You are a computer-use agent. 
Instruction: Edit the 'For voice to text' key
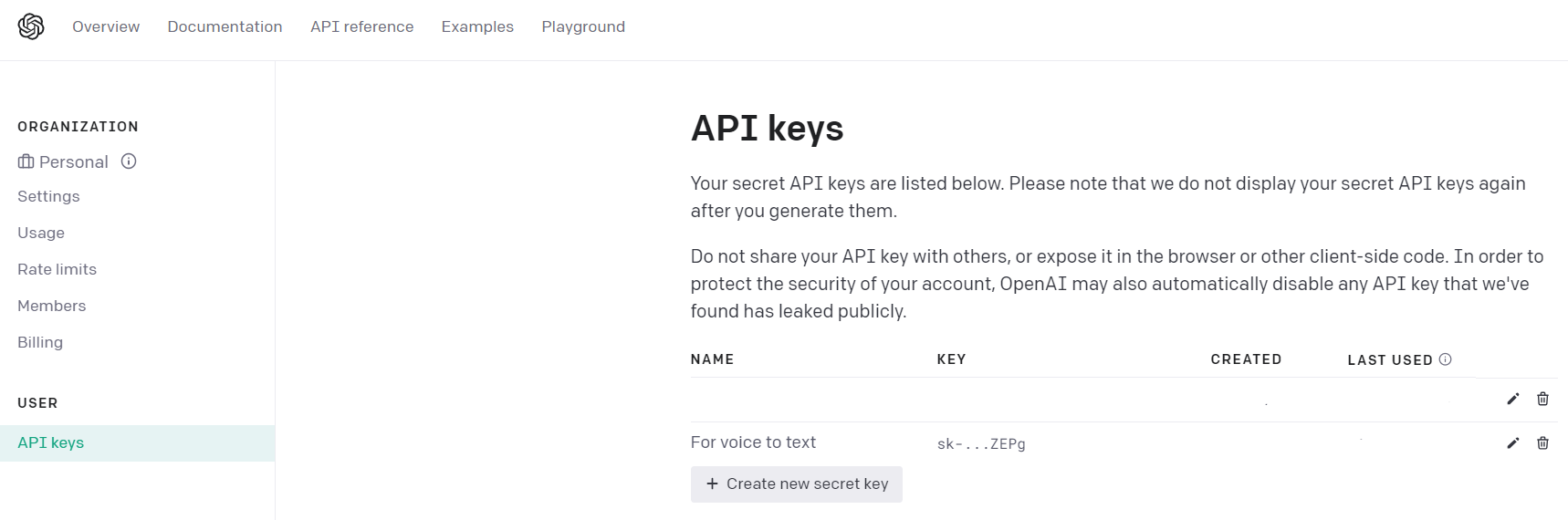coord(1512,443)
